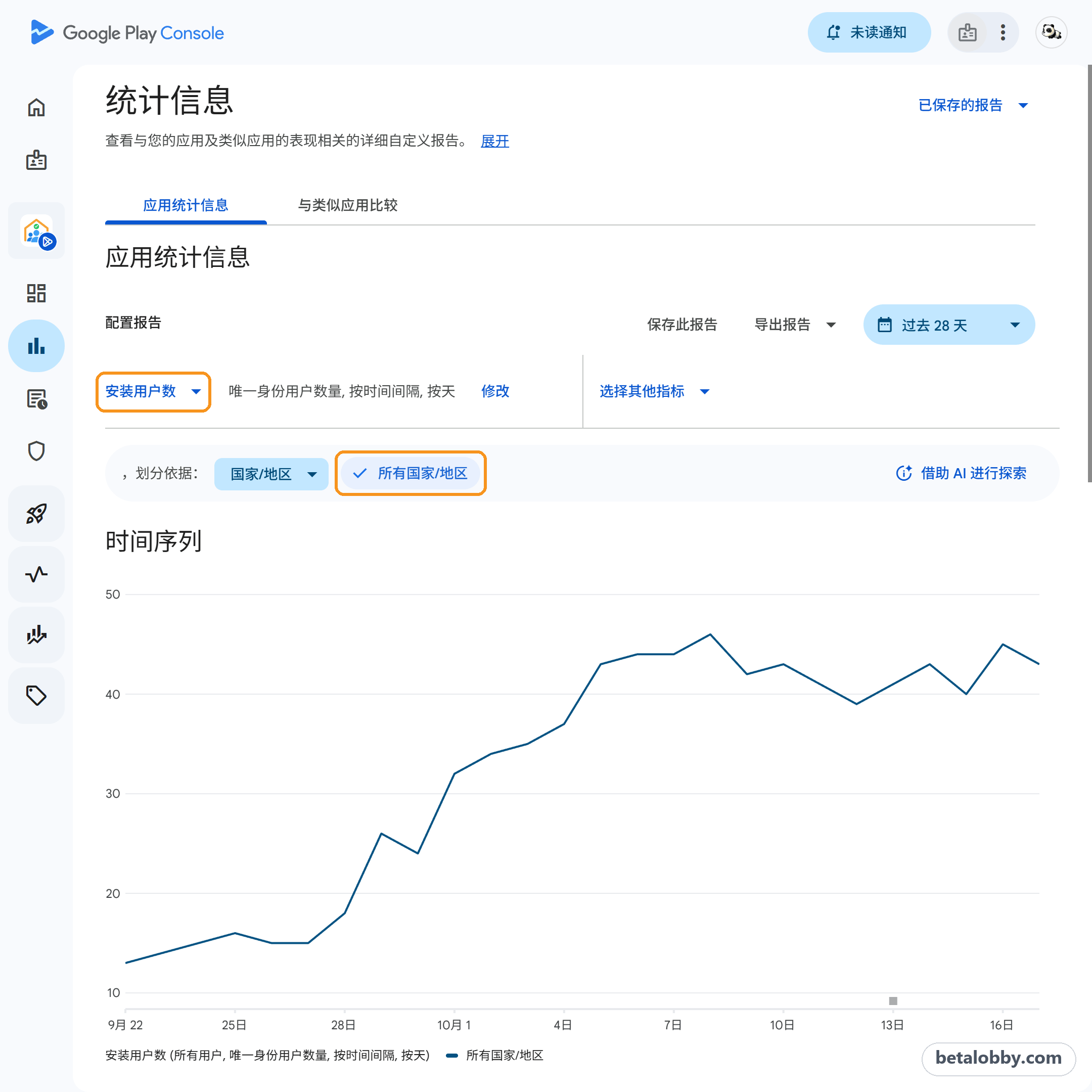
Task: Click the 统计信息 page title
Action: 169,101
